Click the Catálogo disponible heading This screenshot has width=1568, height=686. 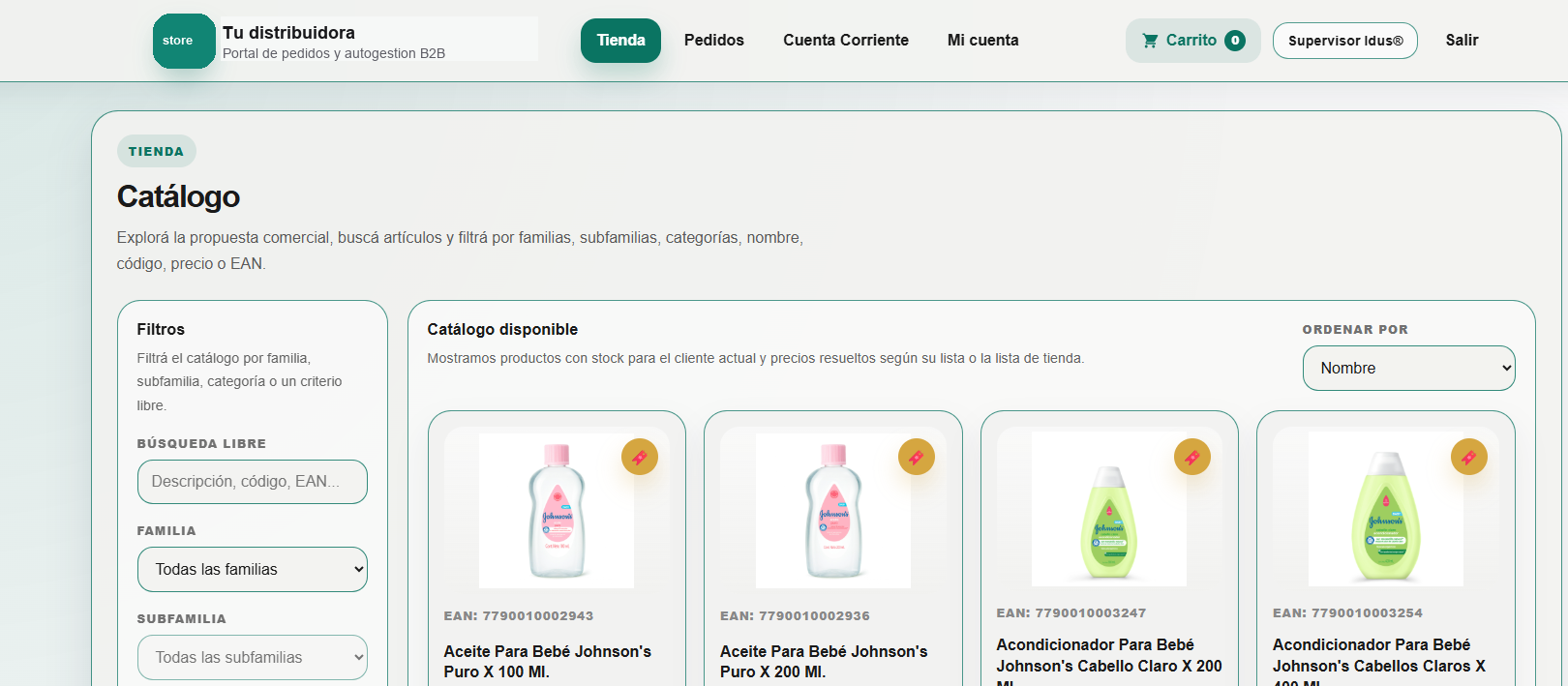coord(502,329)
